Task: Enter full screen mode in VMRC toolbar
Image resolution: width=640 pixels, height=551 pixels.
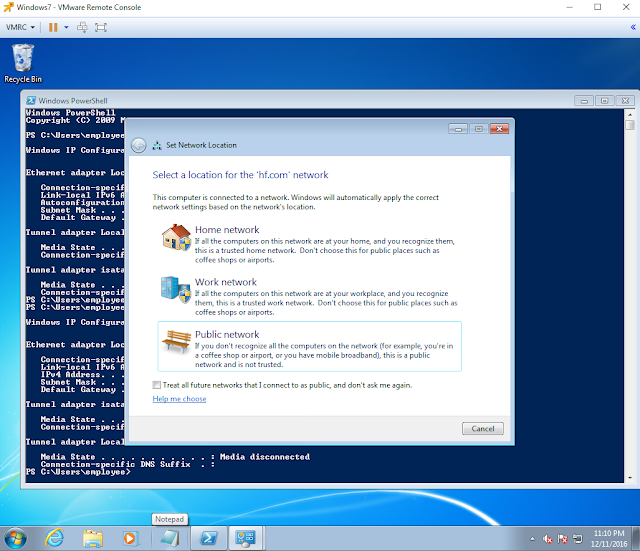Action: 101,27
